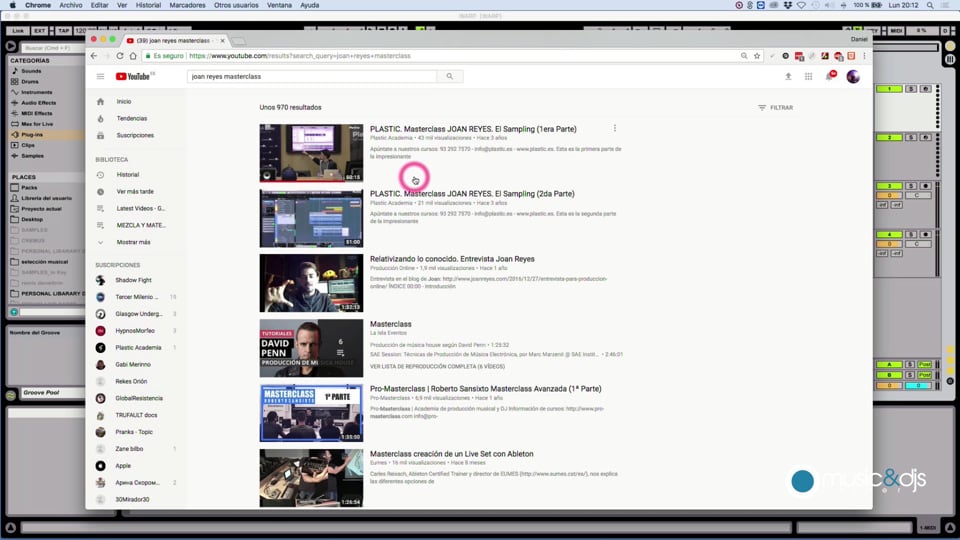Toggle track 3 activator in Ableton
The height and width of the screenshot is (540, 960).
point(889,186)
